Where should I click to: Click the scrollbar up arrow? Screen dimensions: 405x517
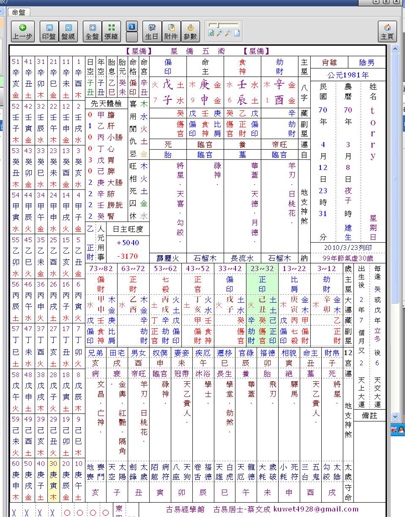point(395,50)
